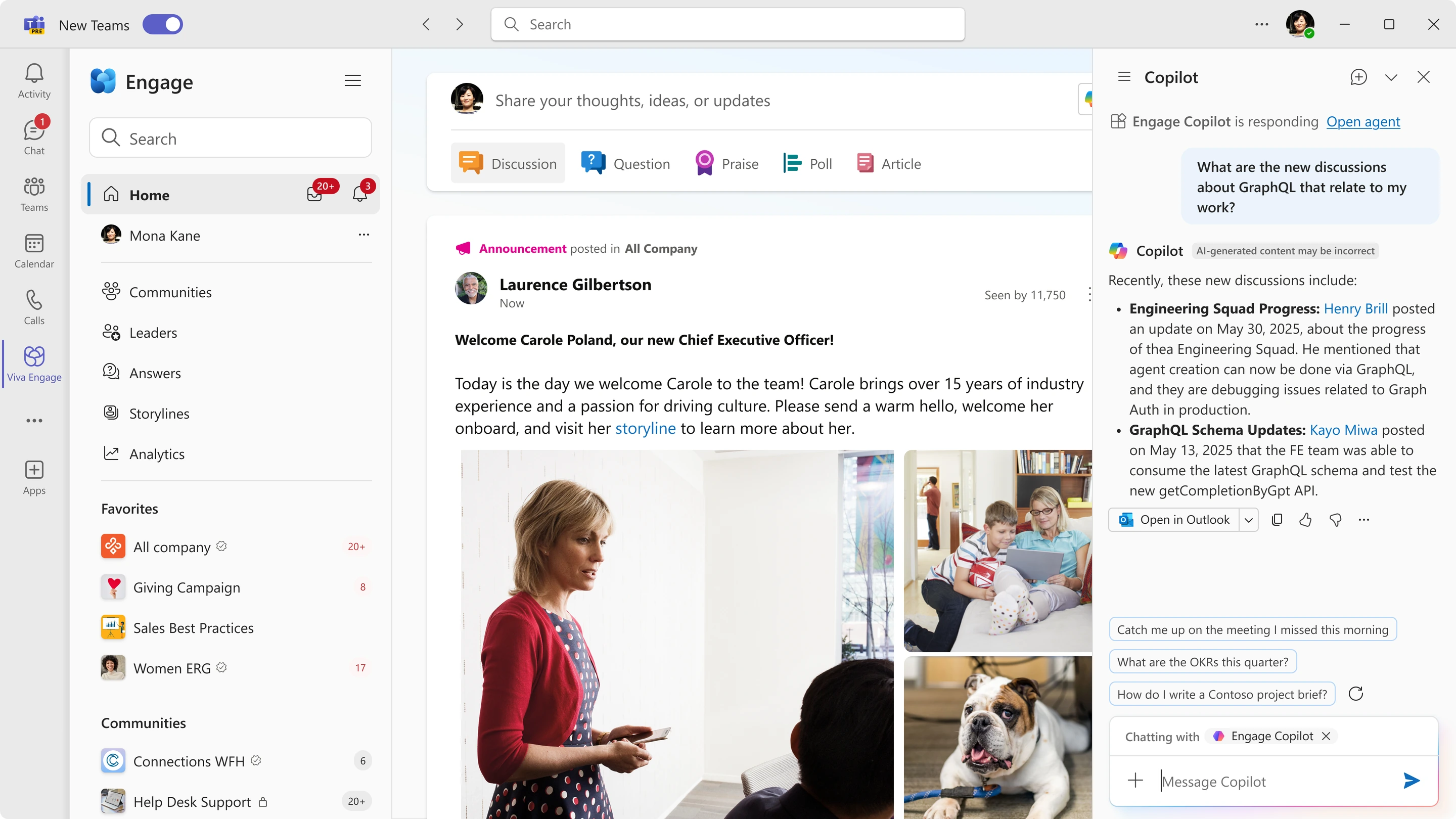
Task: Open Calls from the Teams rail
Action: tap(34, 307)
